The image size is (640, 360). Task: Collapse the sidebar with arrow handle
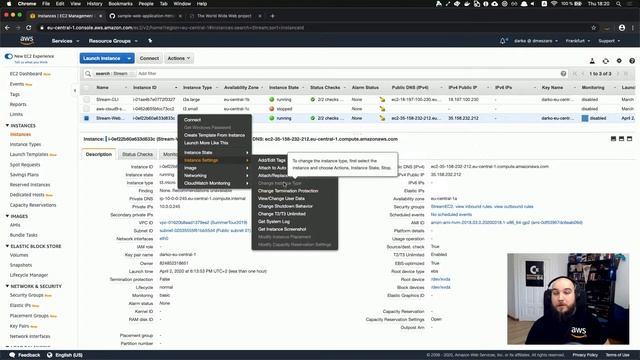pyautogui.click(x=75, y=91)
